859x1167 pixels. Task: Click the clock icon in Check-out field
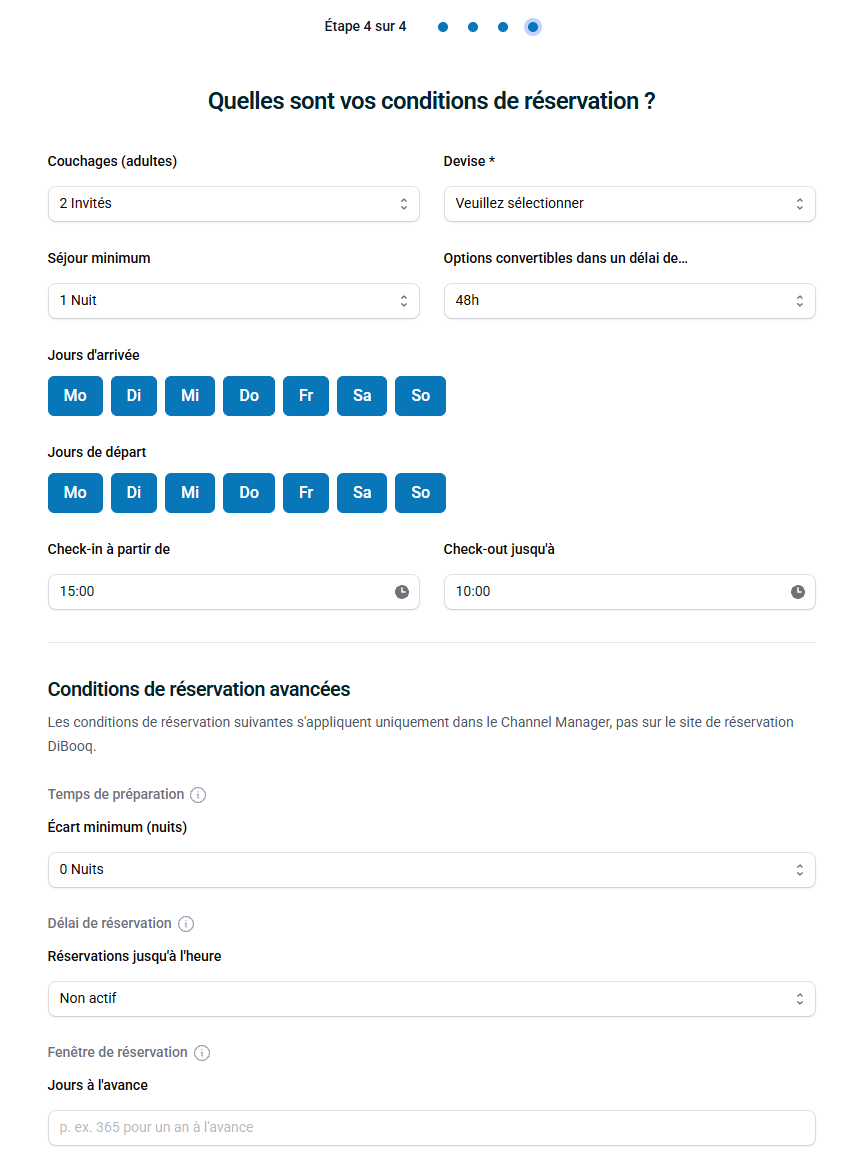coord(798,592)
